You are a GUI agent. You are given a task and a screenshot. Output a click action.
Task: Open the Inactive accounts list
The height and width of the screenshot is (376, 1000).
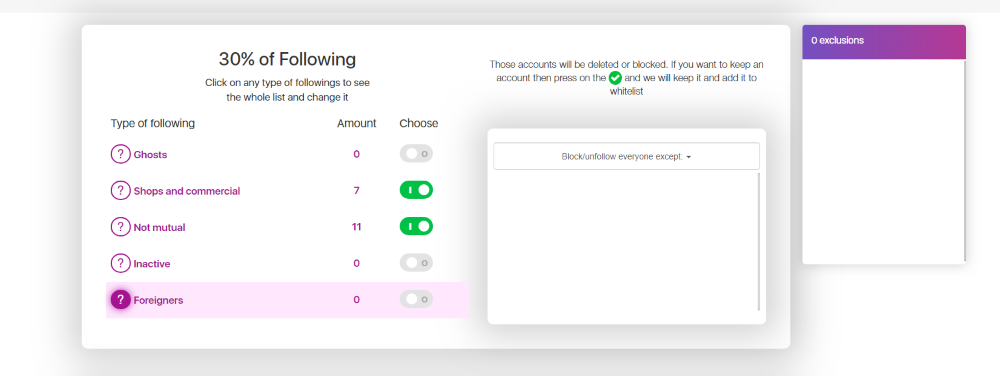[x=152, y=263]
